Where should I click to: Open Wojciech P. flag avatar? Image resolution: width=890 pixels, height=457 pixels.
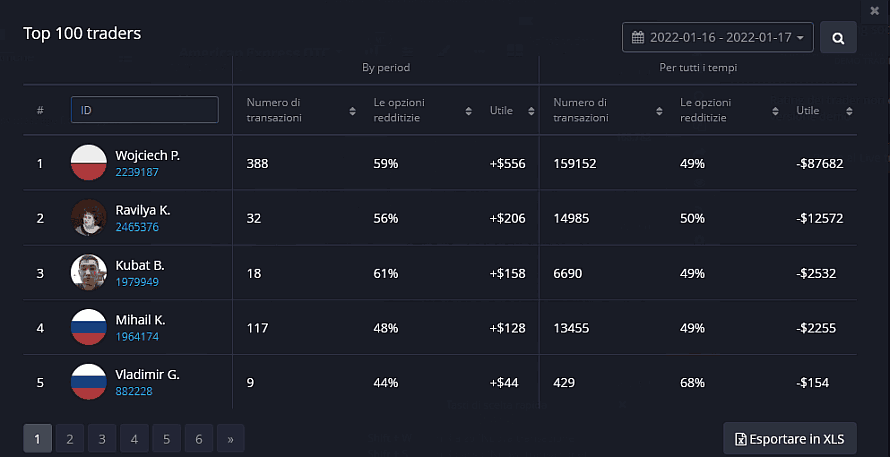[x=89, y=163]
